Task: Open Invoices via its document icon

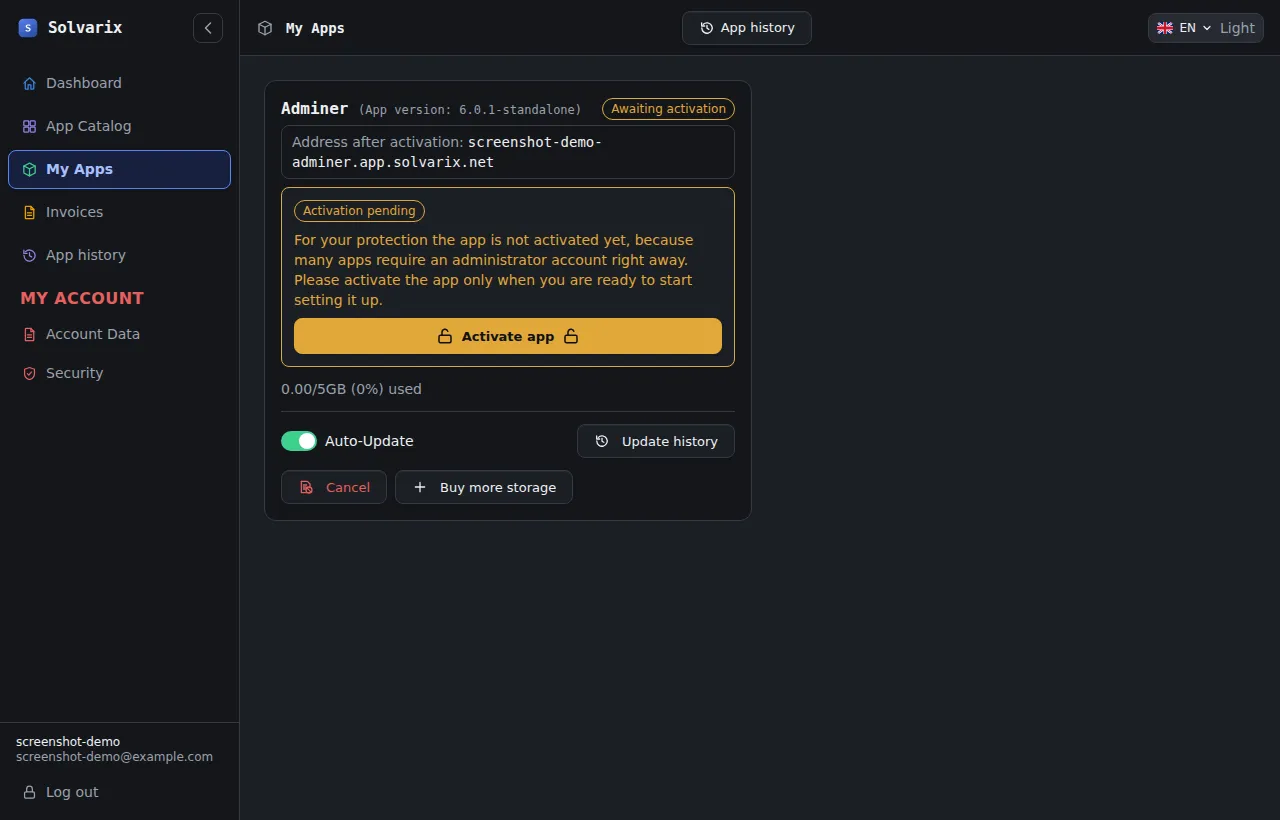Action: tap(30, 212)
